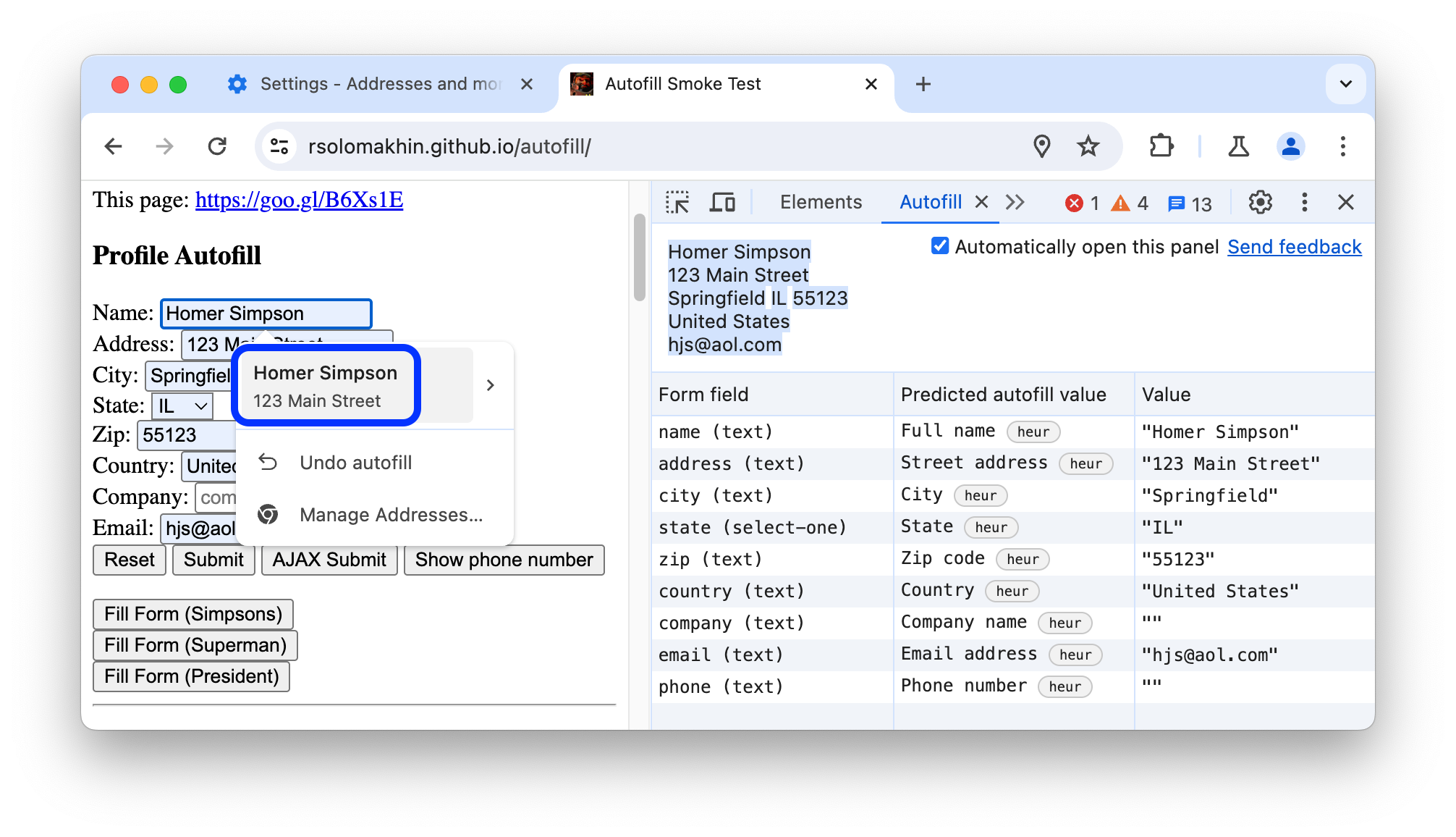Click 'Send feedback' link in Autofill panel
The width and height of the screenshot is (1456, 837).
coord(1297,246)
